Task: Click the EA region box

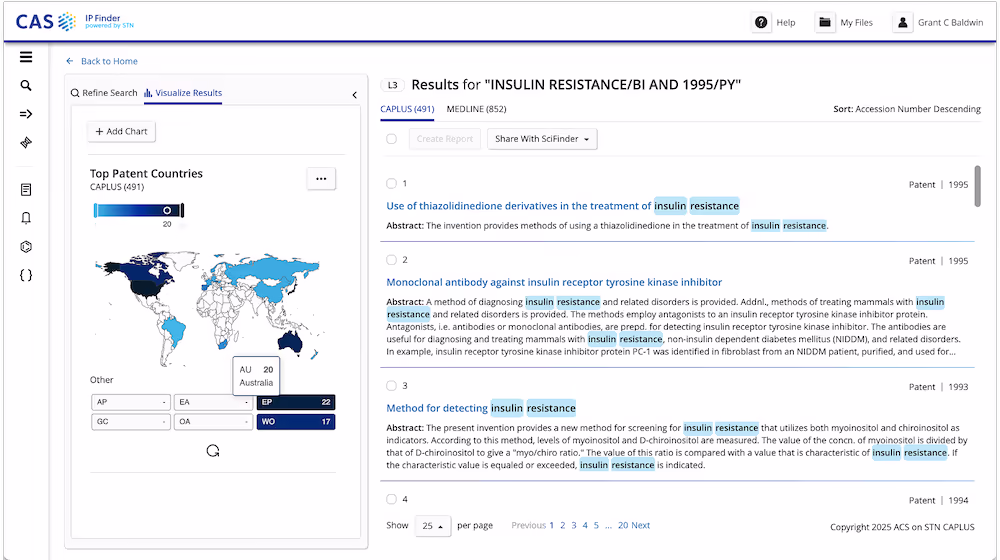Action: [214, 402]
